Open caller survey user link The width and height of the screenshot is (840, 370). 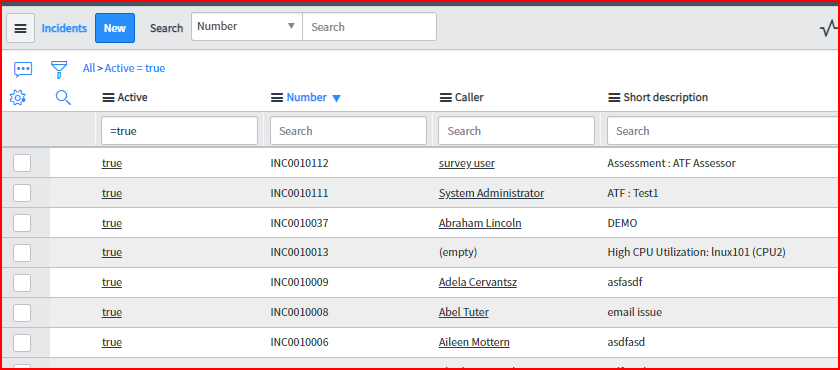click(467, 163)
